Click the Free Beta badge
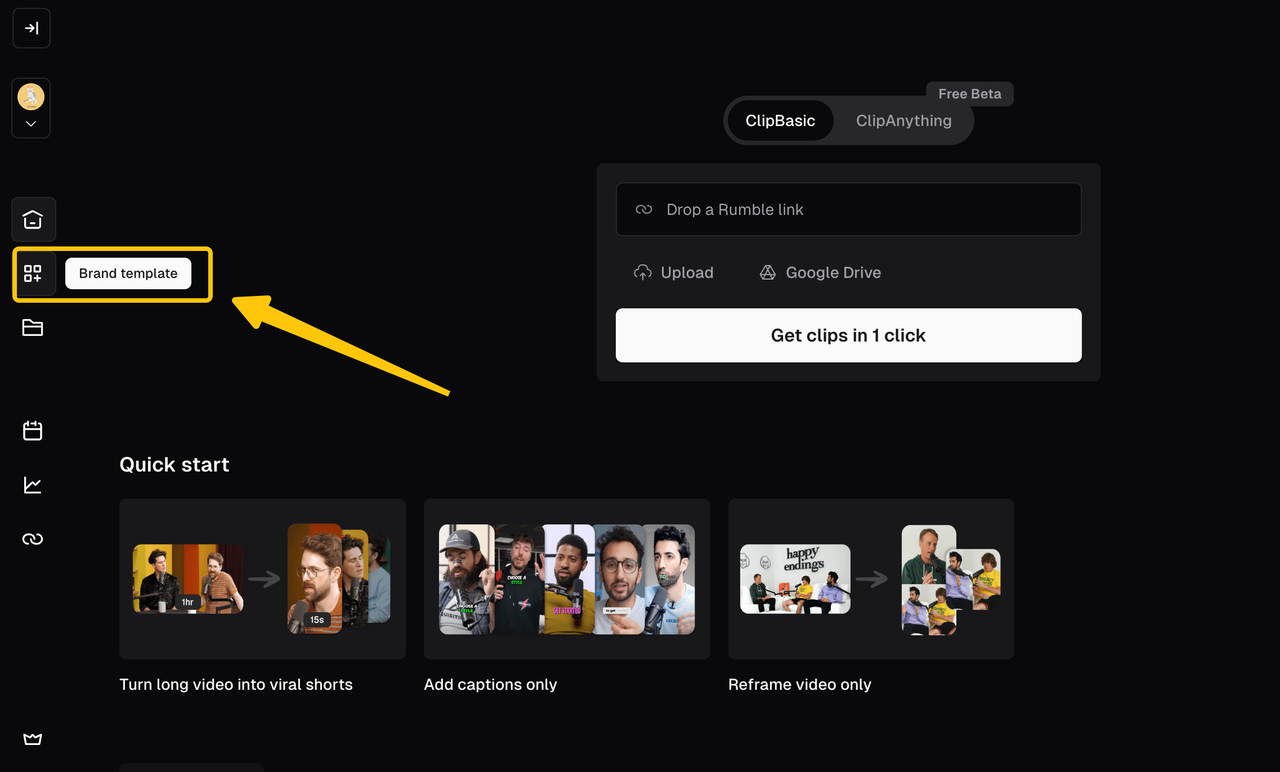Viewport: 1280px width, 772px height. click(970, 93)
